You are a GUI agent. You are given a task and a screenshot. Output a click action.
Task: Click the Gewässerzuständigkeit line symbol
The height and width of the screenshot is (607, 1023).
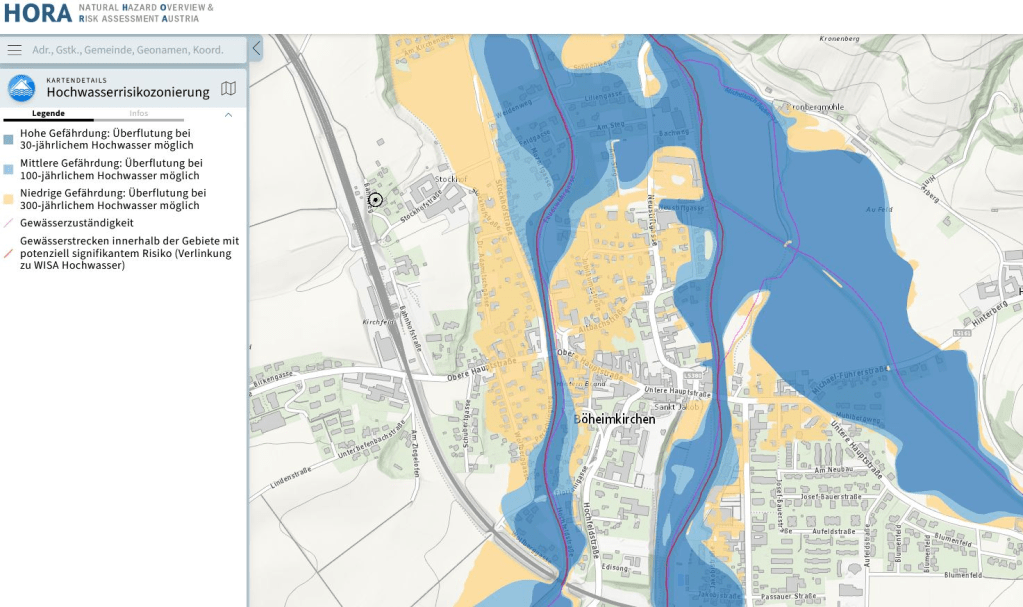pyautogui.click(x=9, y=223)
